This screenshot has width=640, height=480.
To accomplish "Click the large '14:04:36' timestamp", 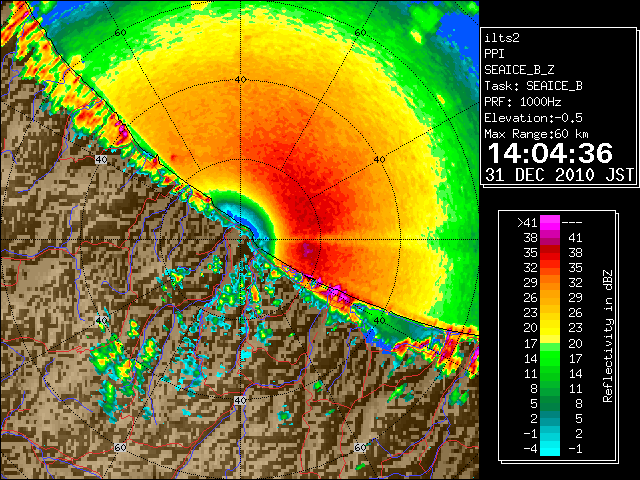I will tap(550, 153).
